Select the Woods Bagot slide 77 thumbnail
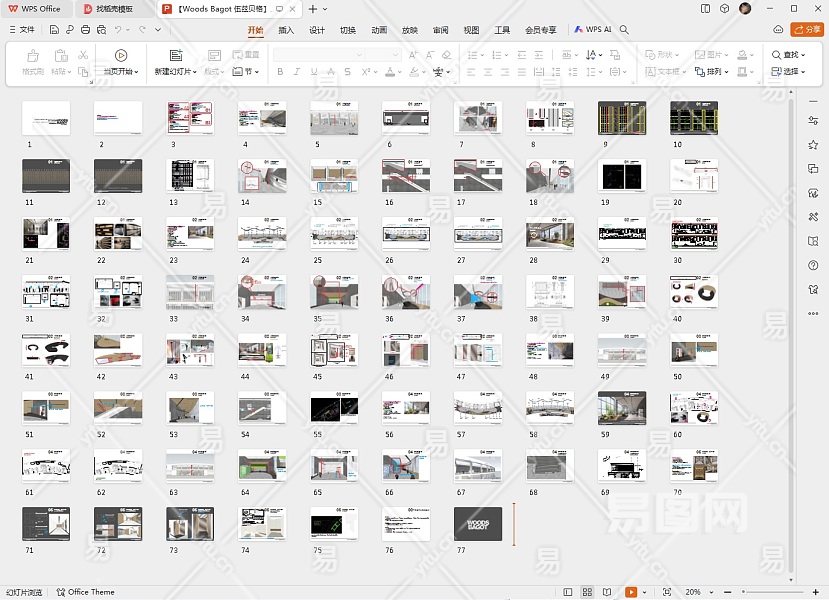Screen dimensions: 829x600 [x=478, y=524]
